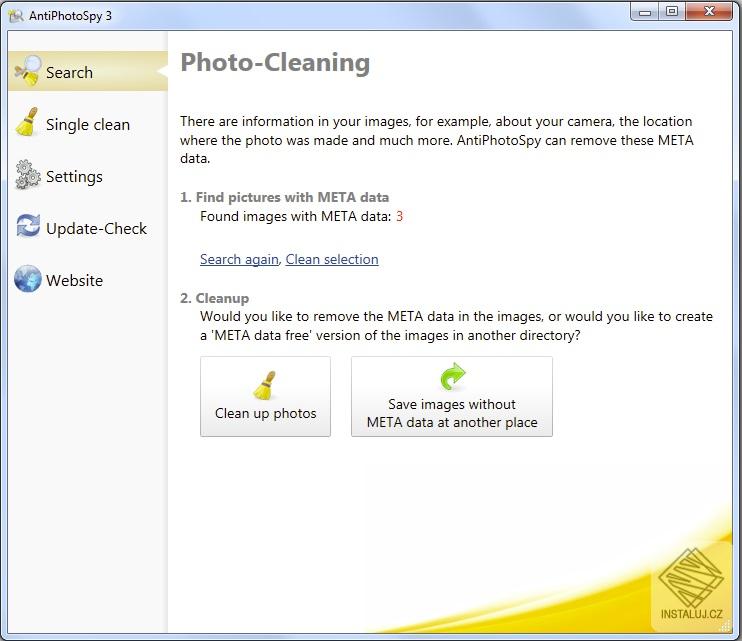Click the Settings gears icon
Screen dimensions: 742x641
pos(27,175)
